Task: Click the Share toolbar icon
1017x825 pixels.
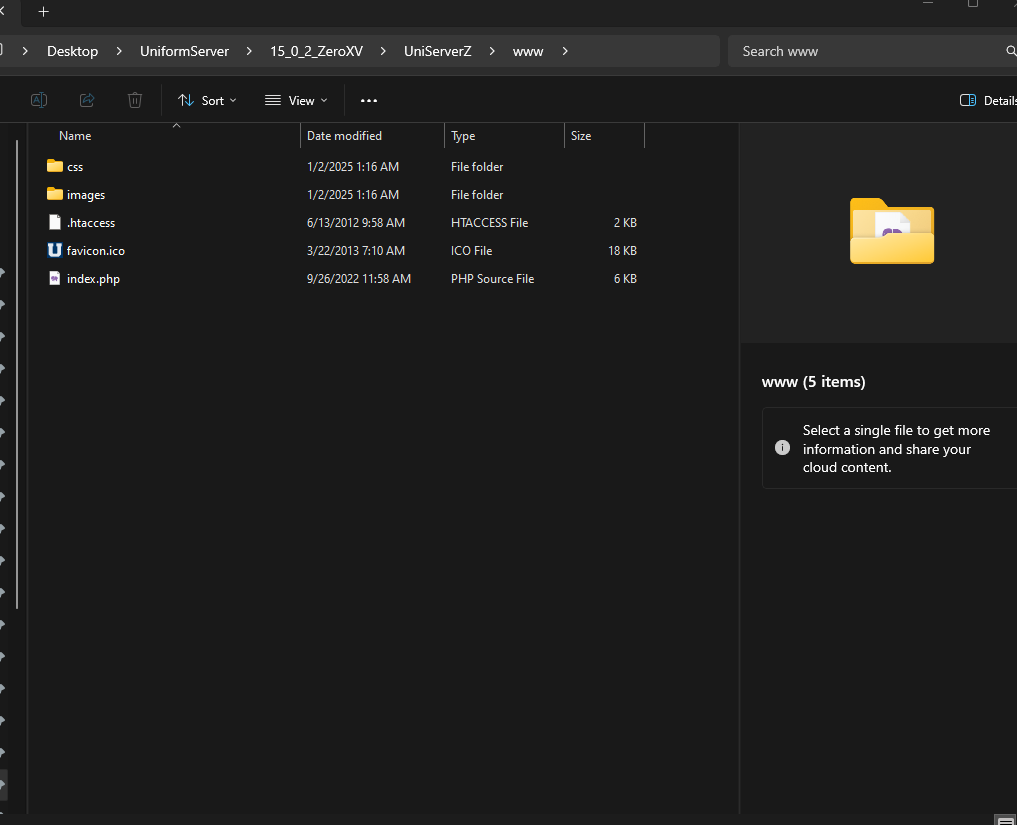Action: pyautogui.click(x=87, y=100)
